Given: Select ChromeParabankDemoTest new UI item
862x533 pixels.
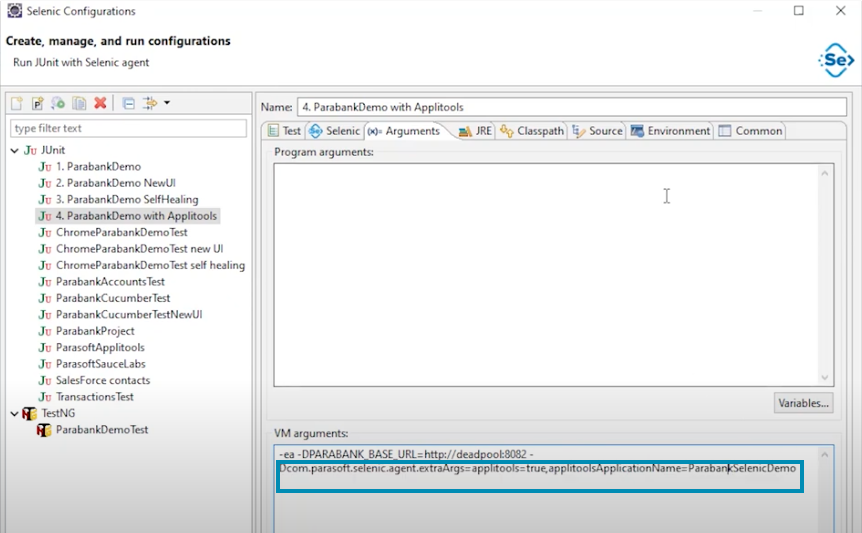Looking at the screenshot, I should coord(139,249).
